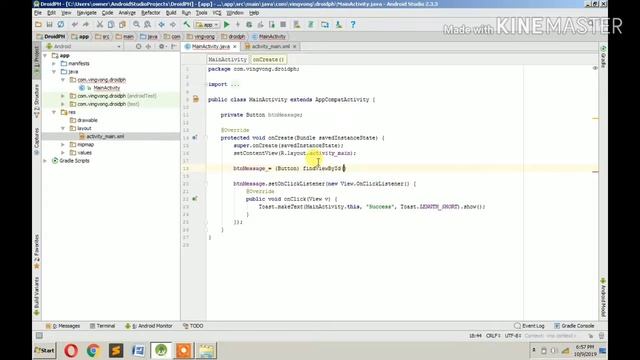
Task: Open the Messages tool window
Action: tap(63, 326)
